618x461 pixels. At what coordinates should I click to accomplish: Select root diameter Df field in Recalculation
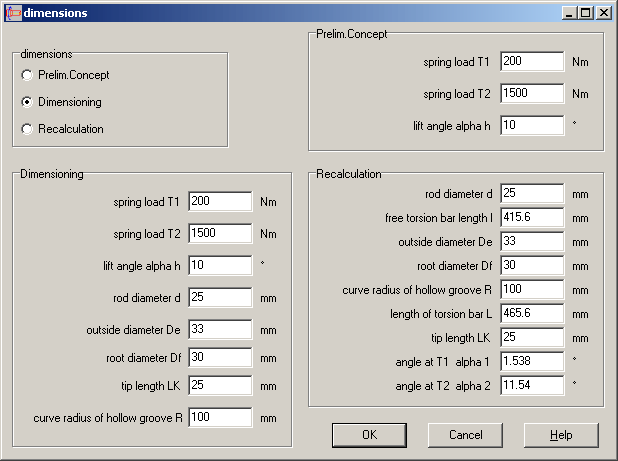click(x=532, y=266)
